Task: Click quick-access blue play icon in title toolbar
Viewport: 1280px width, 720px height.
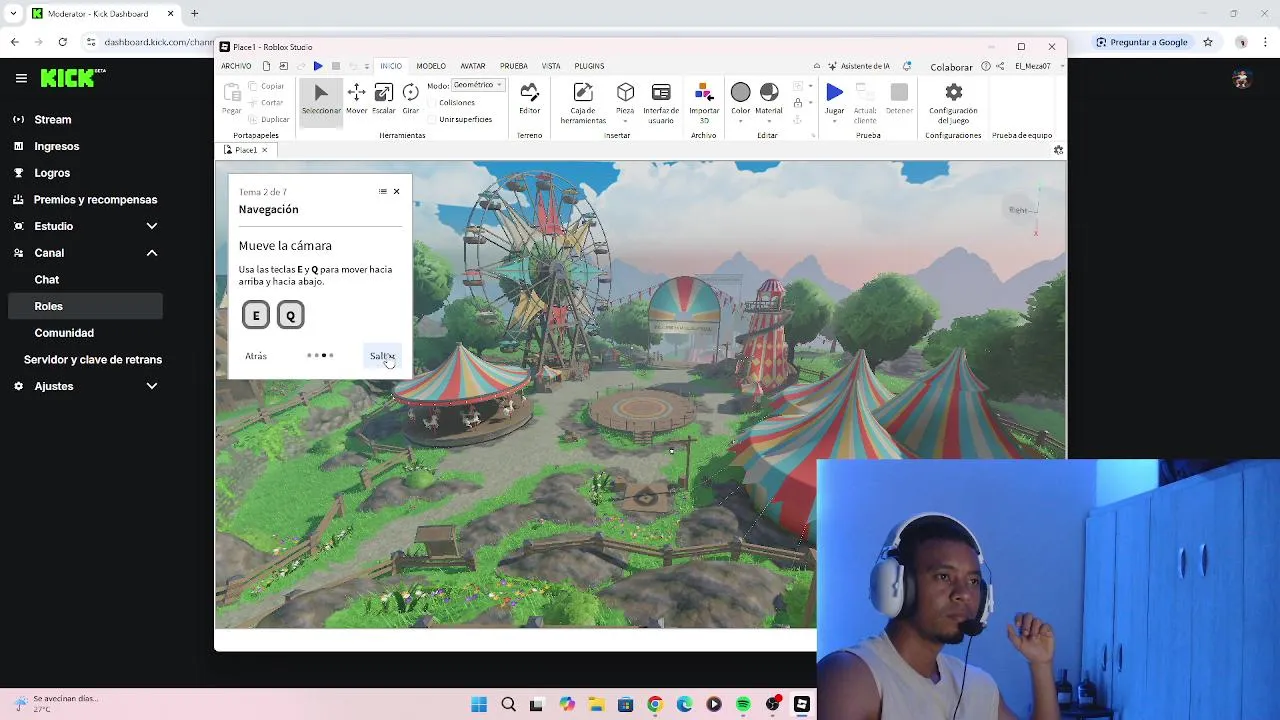Action: coord(318,66)
